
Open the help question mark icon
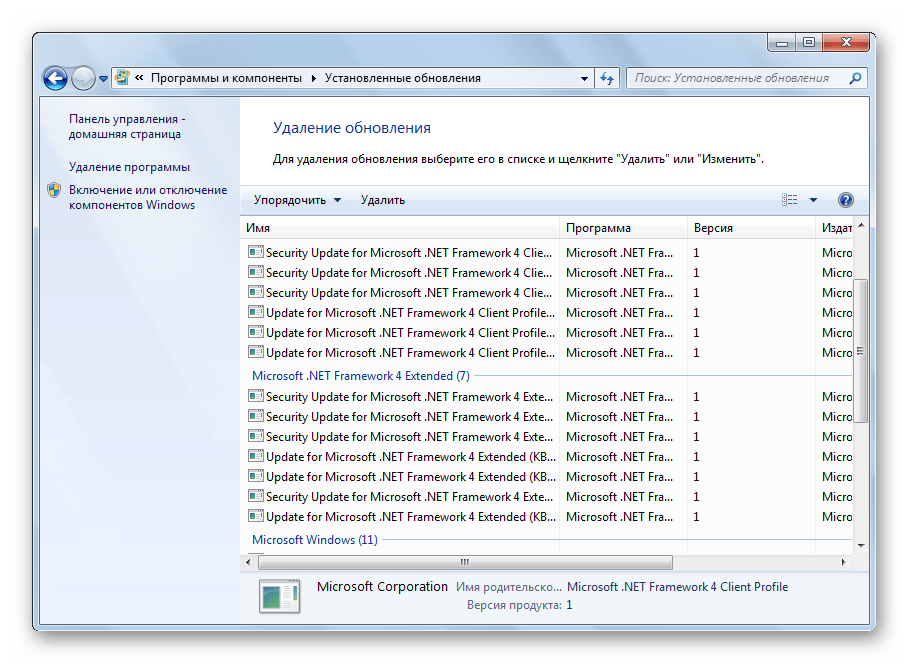(845, 200)
